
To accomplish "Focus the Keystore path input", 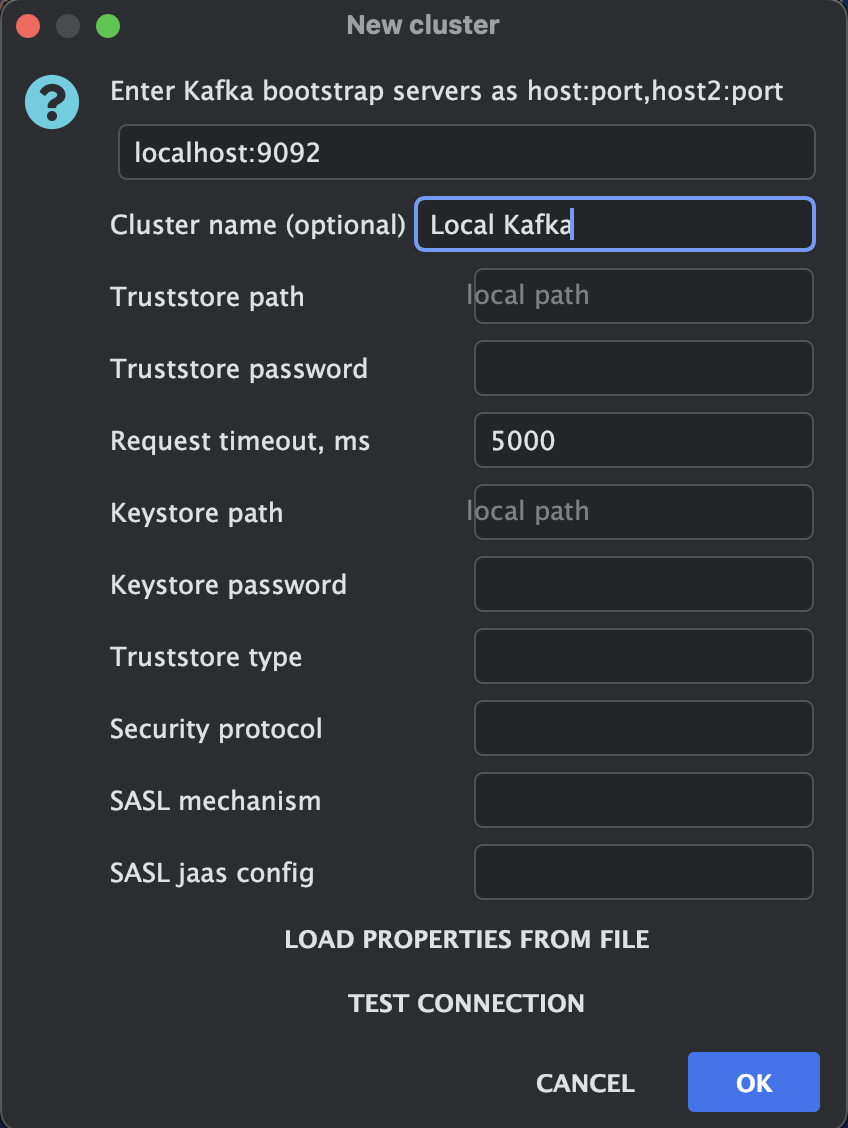I will tap(643, 512).
